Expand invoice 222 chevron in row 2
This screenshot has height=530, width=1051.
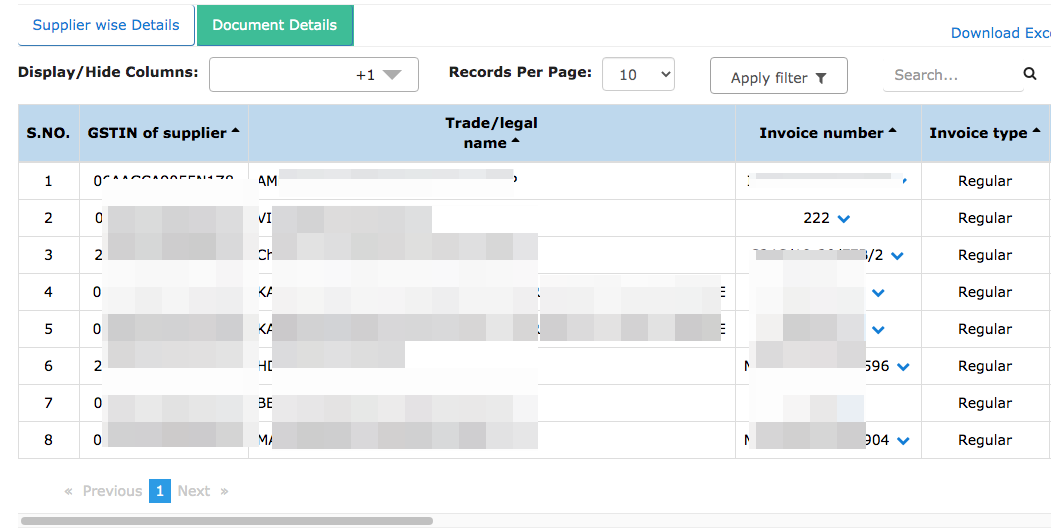(x=844, y=219)
